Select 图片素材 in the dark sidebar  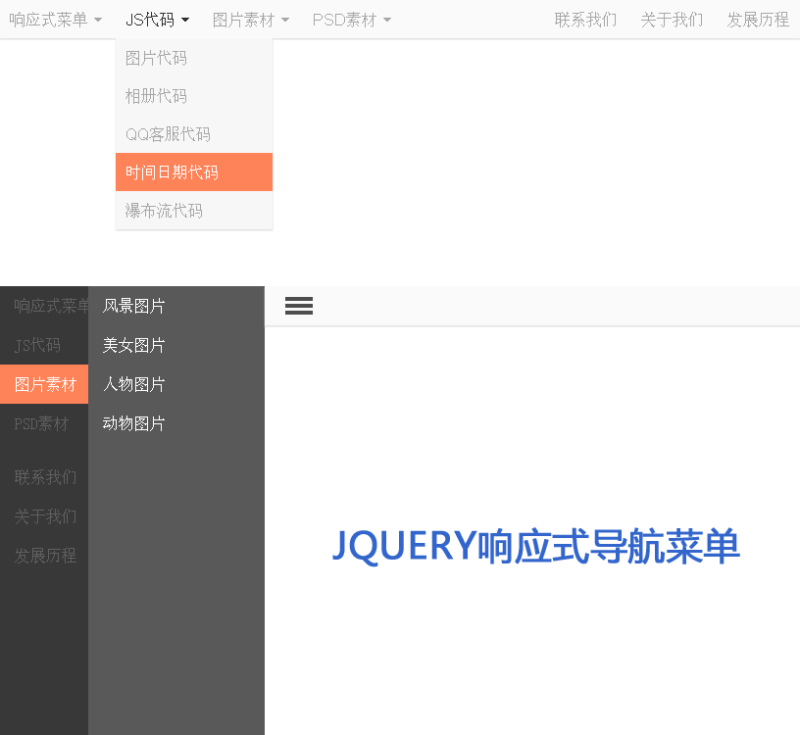click(42, 384)
